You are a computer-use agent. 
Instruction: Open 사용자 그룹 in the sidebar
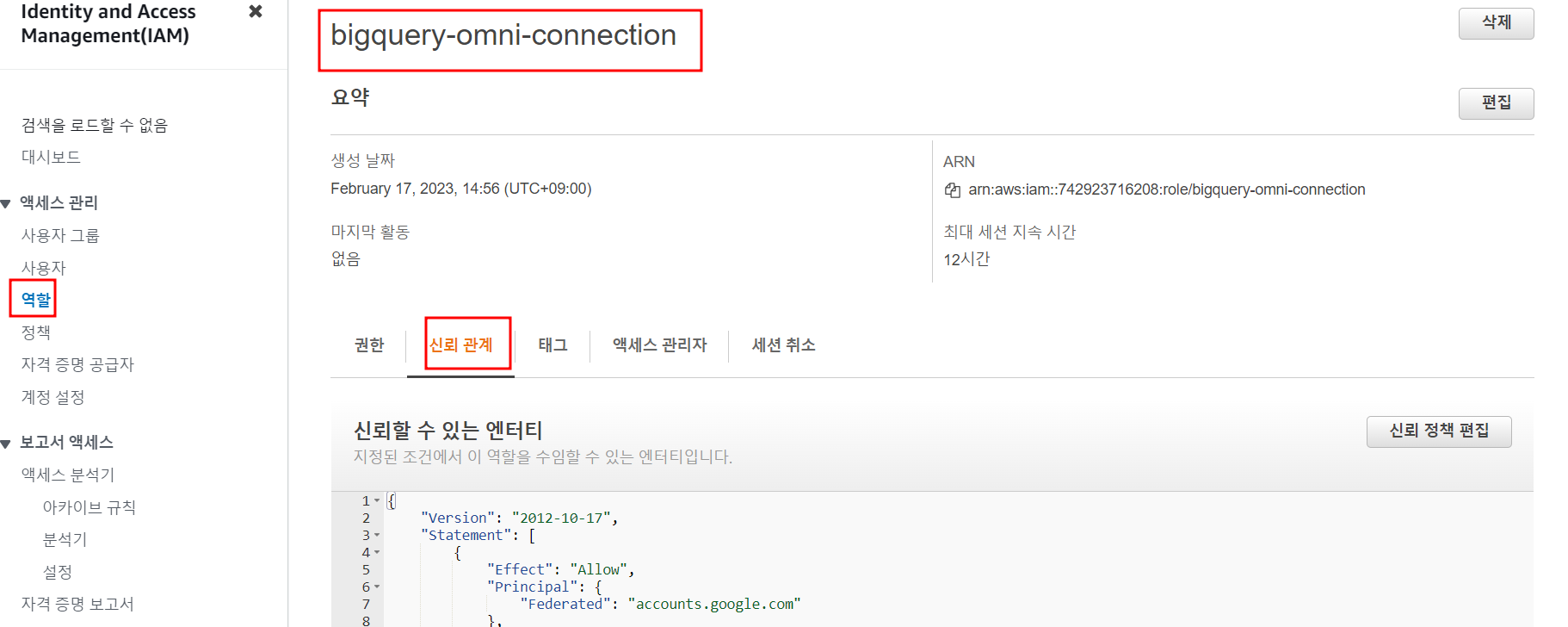pos(60,236)
